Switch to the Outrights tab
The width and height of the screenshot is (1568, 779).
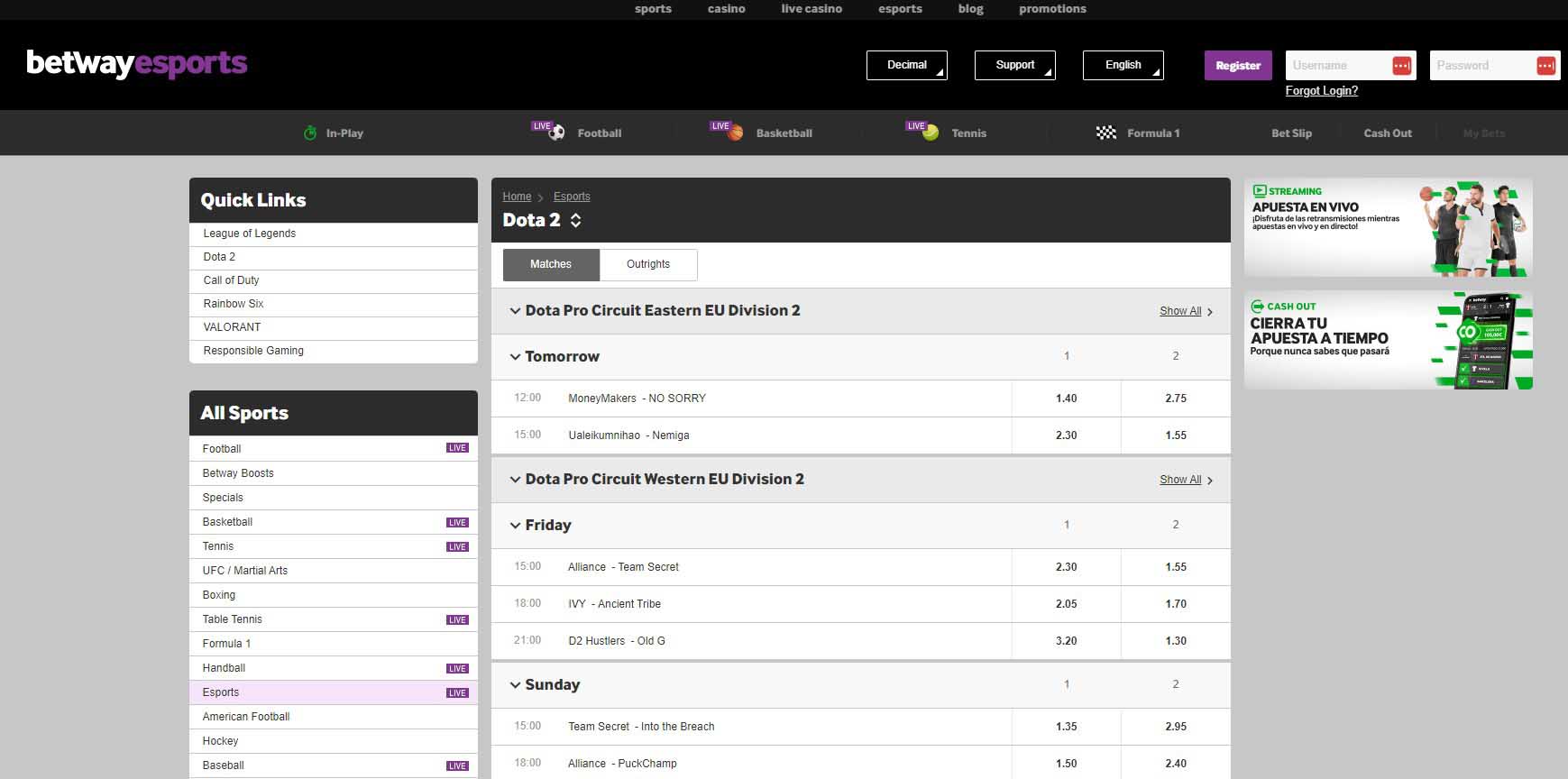(x=648, y=264)
